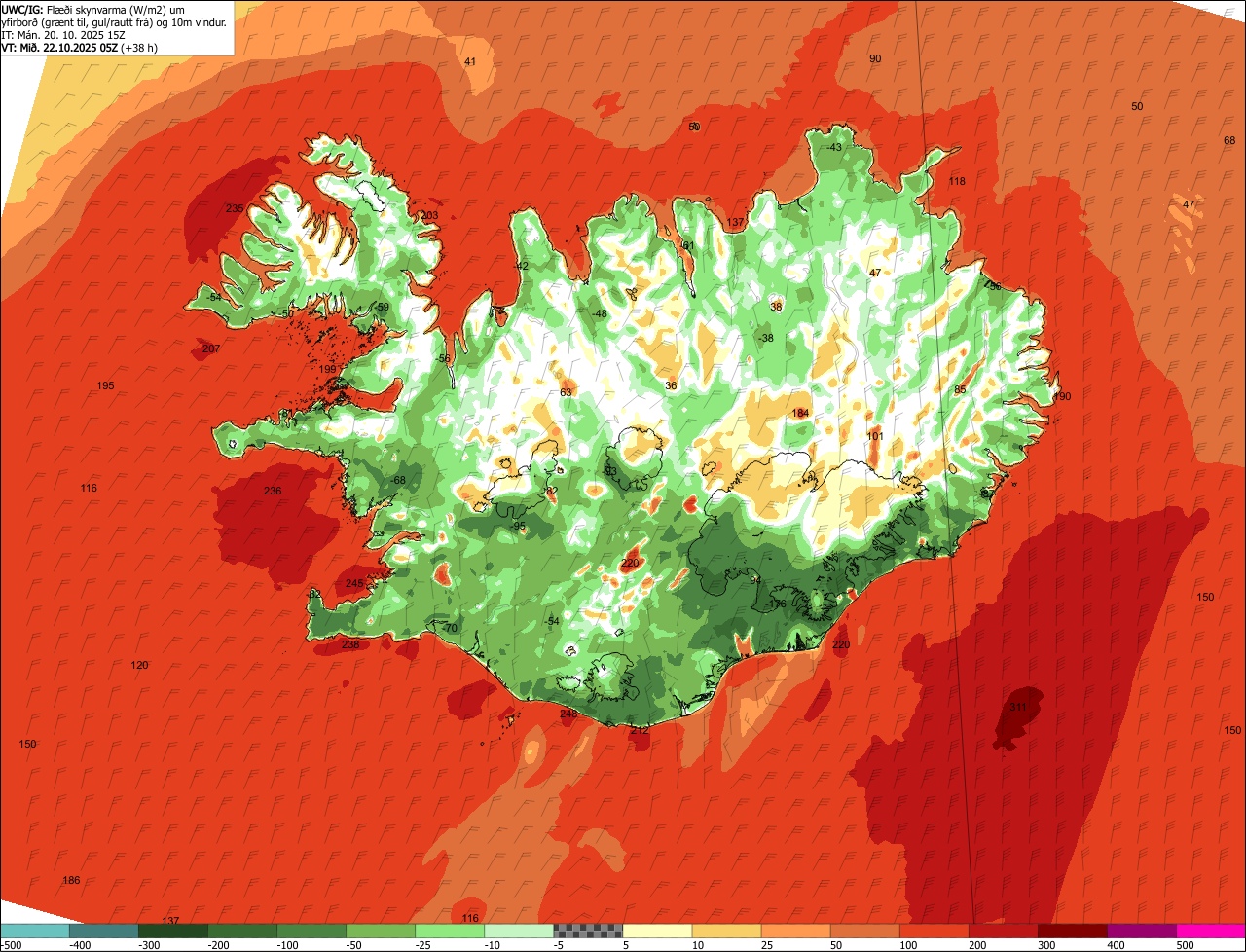This screenshot has height=952, width=1246.
Task: Click the 85 value in eastern Iceland
Action: pyautogui.click(x=960, y=389)
